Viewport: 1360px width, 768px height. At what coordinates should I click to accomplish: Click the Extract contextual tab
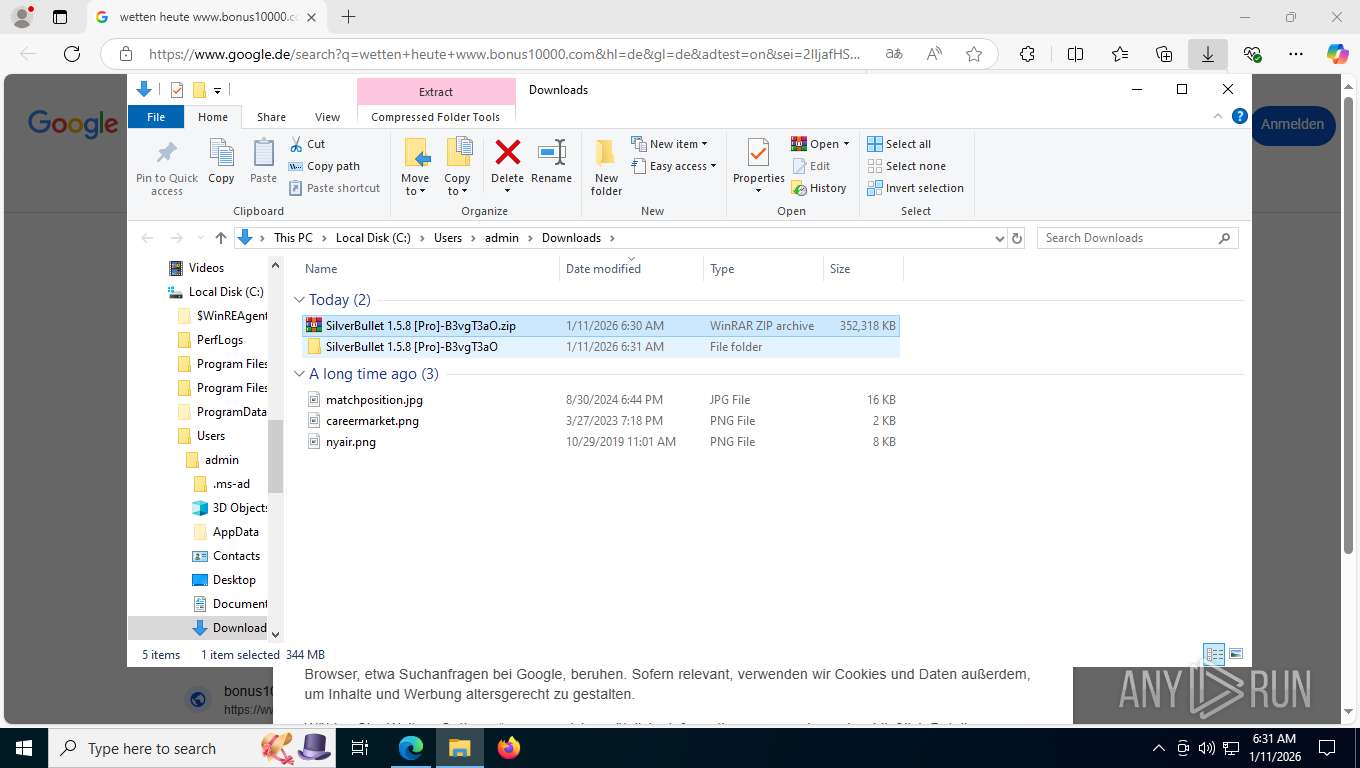coord(436,92)
